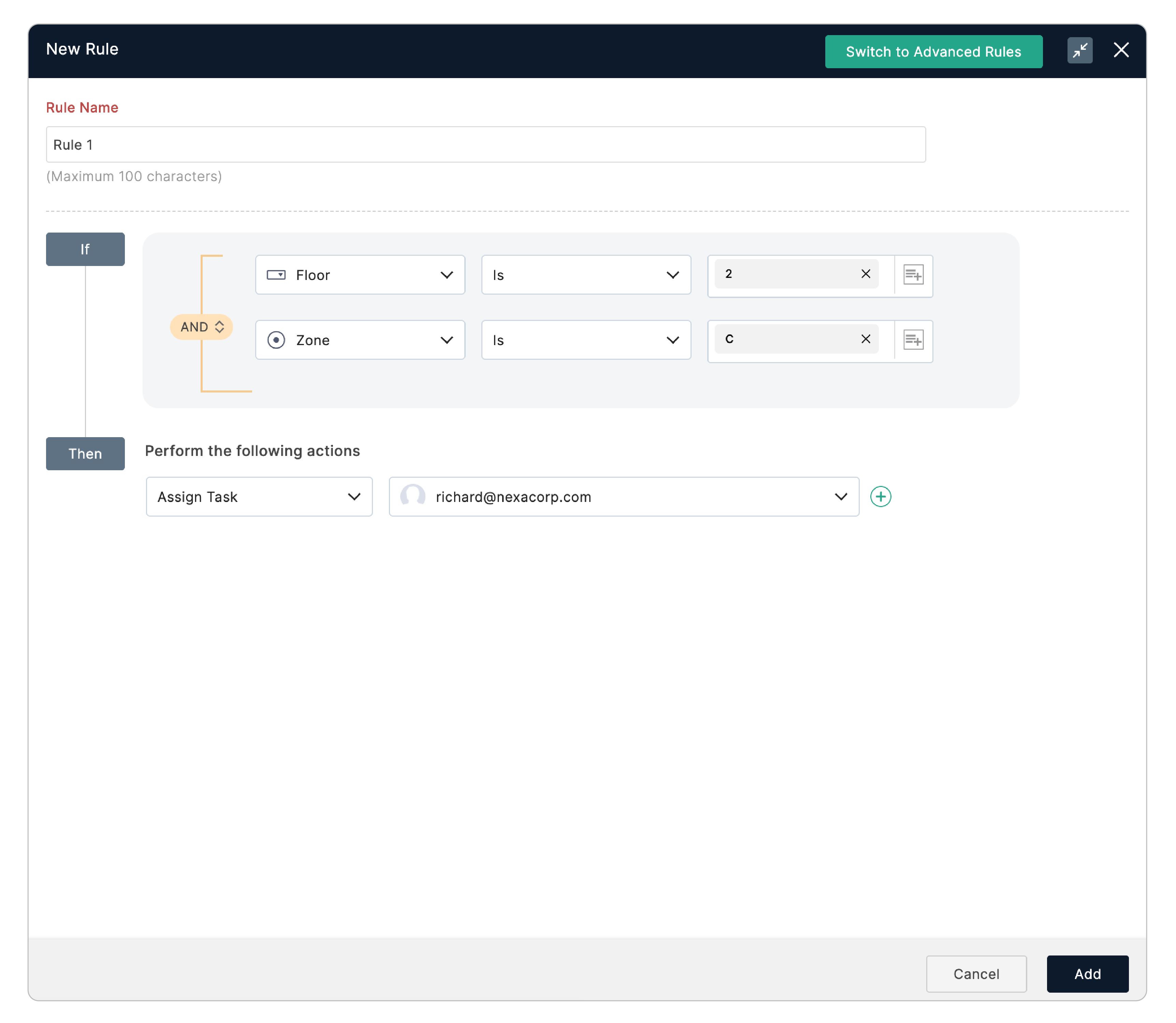Open the Floor field dropdown
Viewport: 1176px width, 1023px height.
360,275
